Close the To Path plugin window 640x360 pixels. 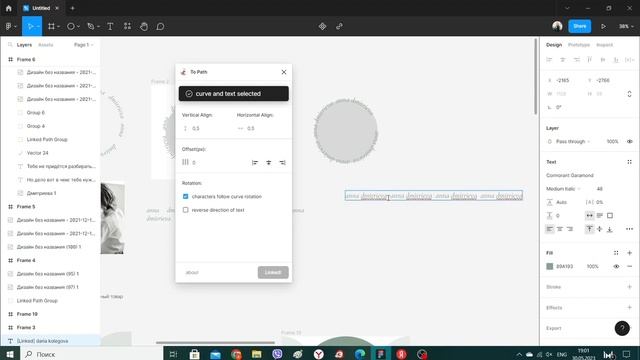point(284,72)
